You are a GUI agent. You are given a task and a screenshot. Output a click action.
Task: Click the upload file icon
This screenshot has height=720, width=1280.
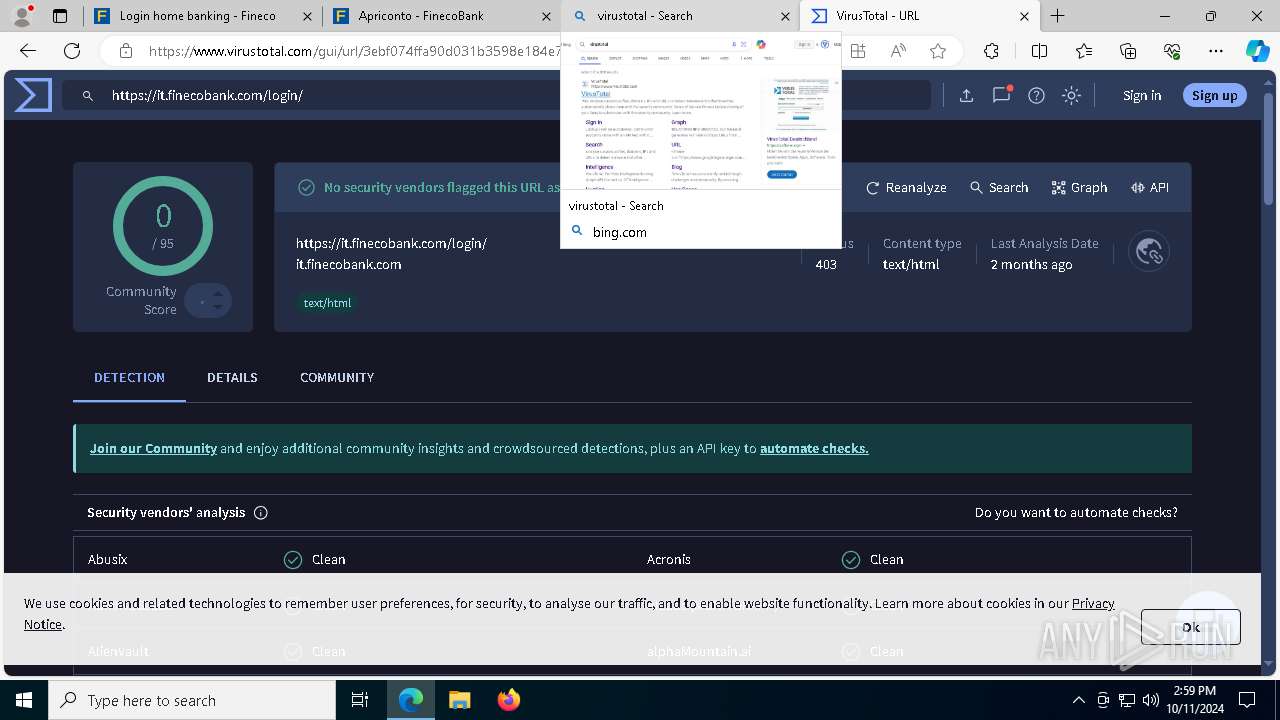(966, 96)
